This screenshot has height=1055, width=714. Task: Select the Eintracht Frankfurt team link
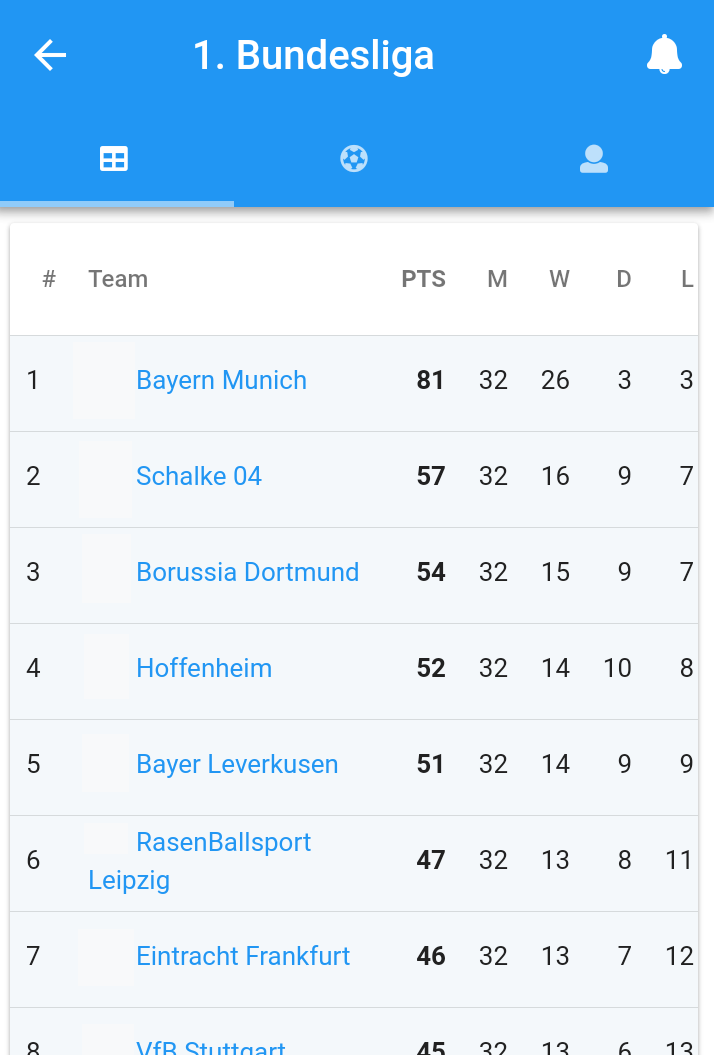pyautogui.click(x=243, y=956)
